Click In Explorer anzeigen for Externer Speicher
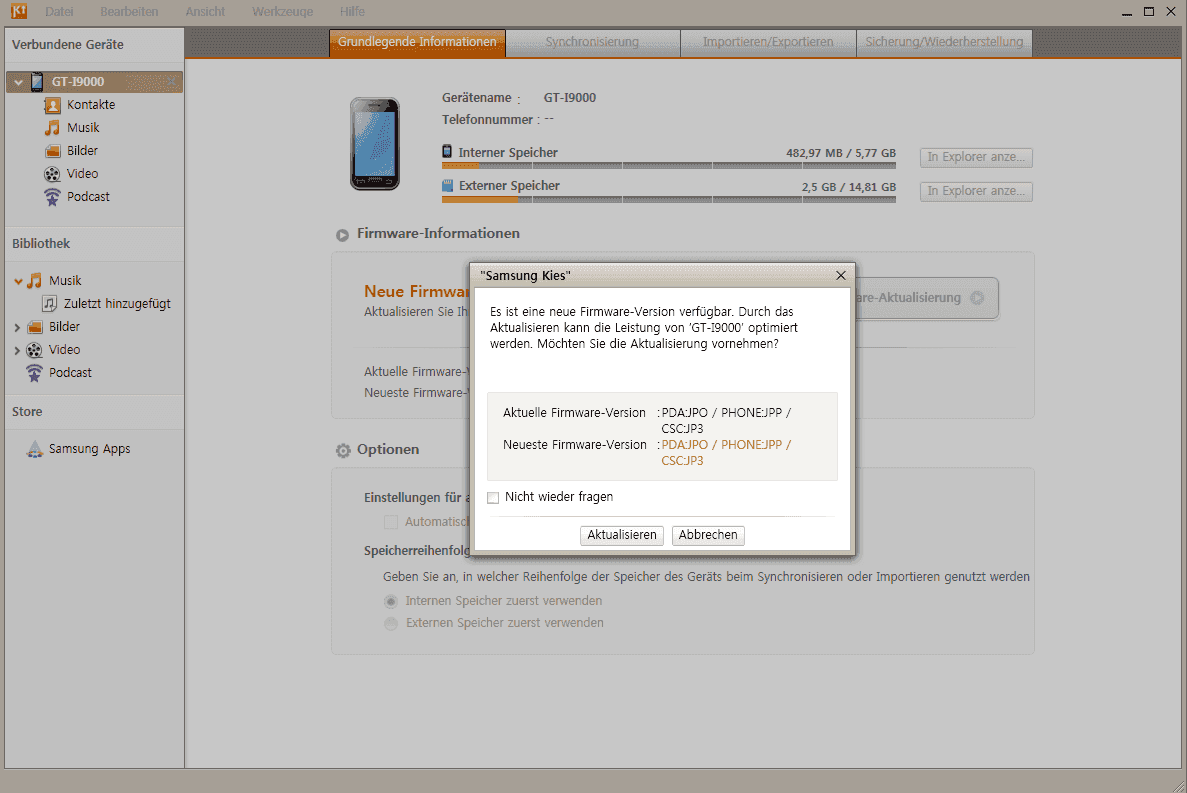The height and width of the screenshot is (793, 1187). coord(976,191)
